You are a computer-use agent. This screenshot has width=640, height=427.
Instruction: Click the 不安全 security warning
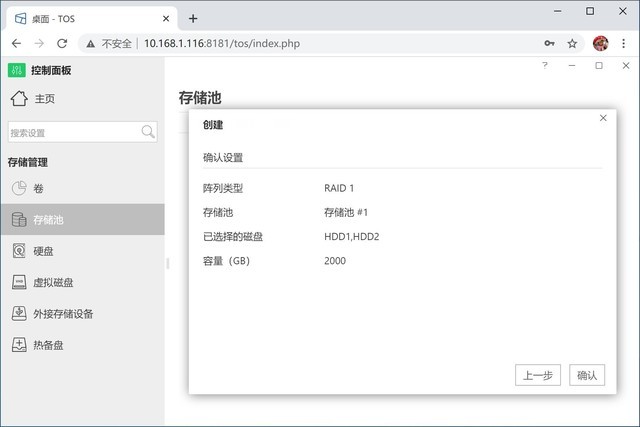(x=109, y=43)
